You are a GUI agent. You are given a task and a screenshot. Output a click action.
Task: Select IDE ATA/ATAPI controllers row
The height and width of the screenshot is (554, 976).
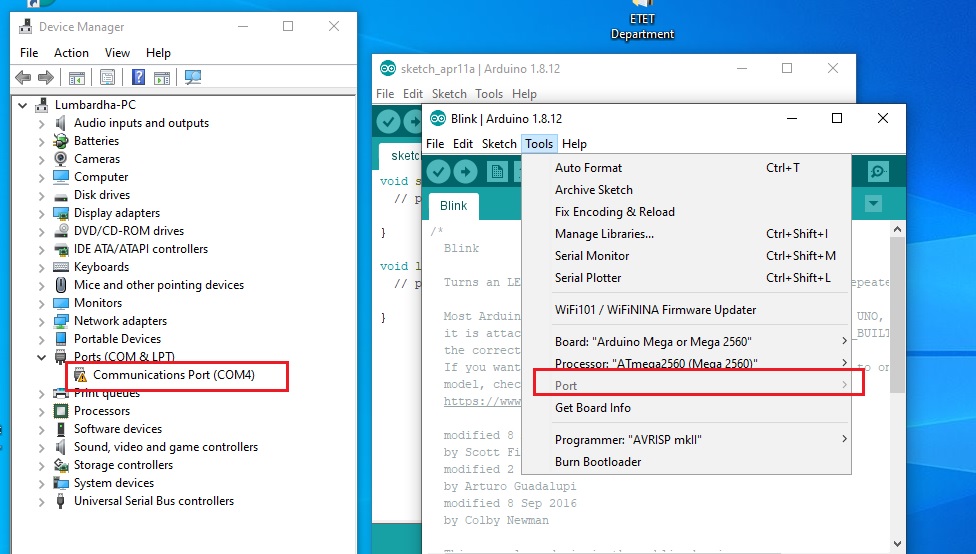[141, 249]
